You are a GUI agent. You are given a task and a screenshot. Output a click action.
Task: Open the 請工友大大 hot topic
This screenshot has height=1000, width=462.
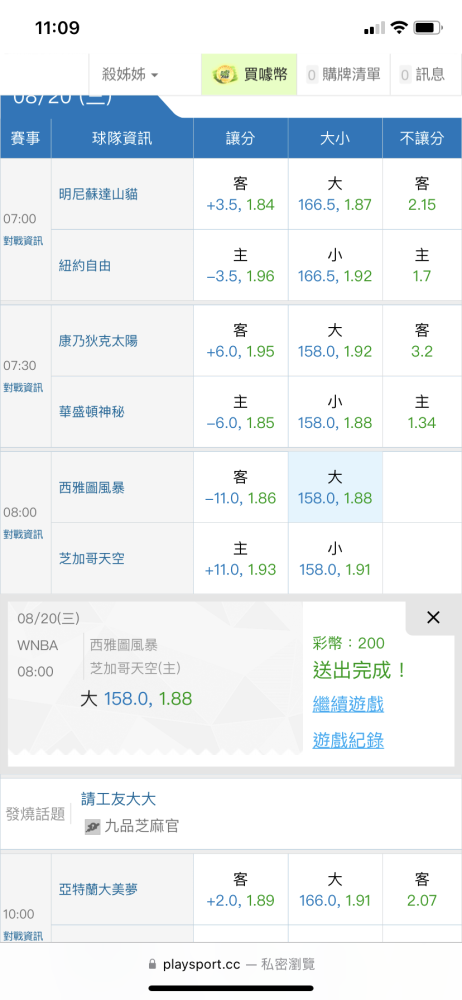(x=118, y=798)
